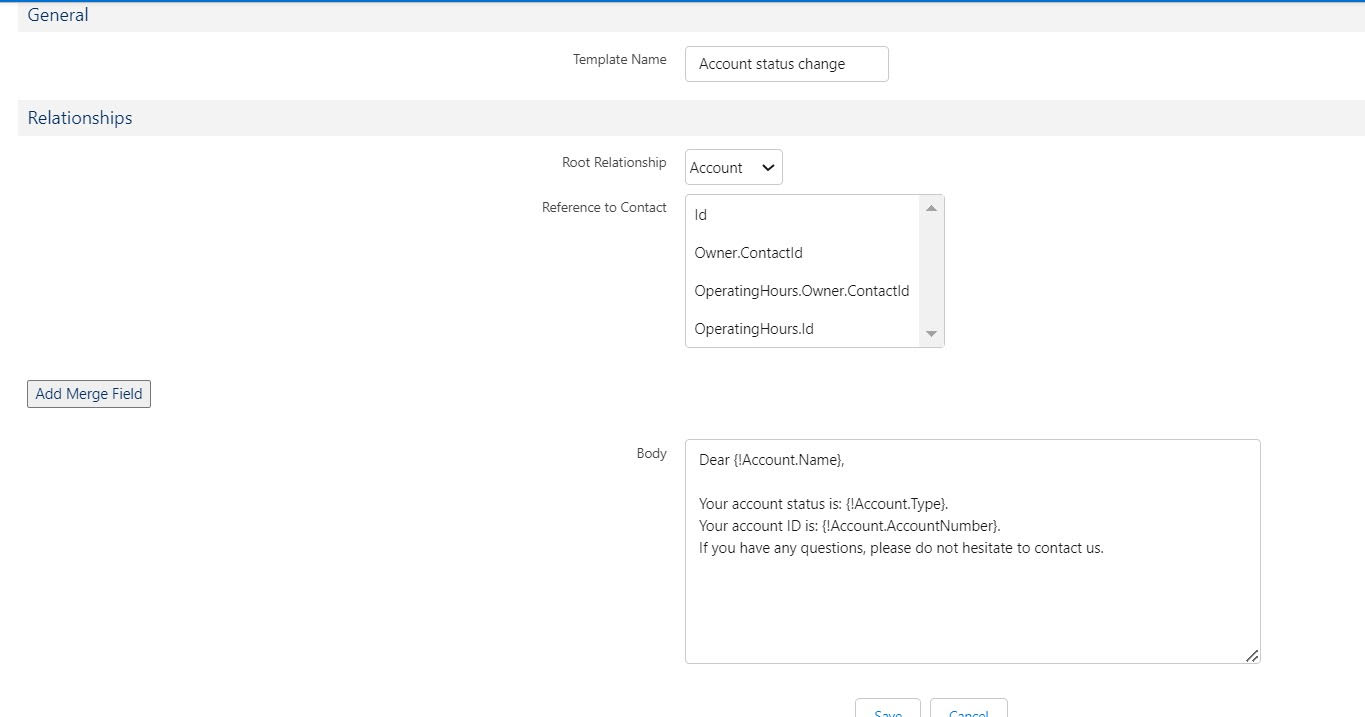Select 'OperatingHours.Owner.ContactId' list option
Viewport: 1365px width, 717px height.
tap(802, 291)
